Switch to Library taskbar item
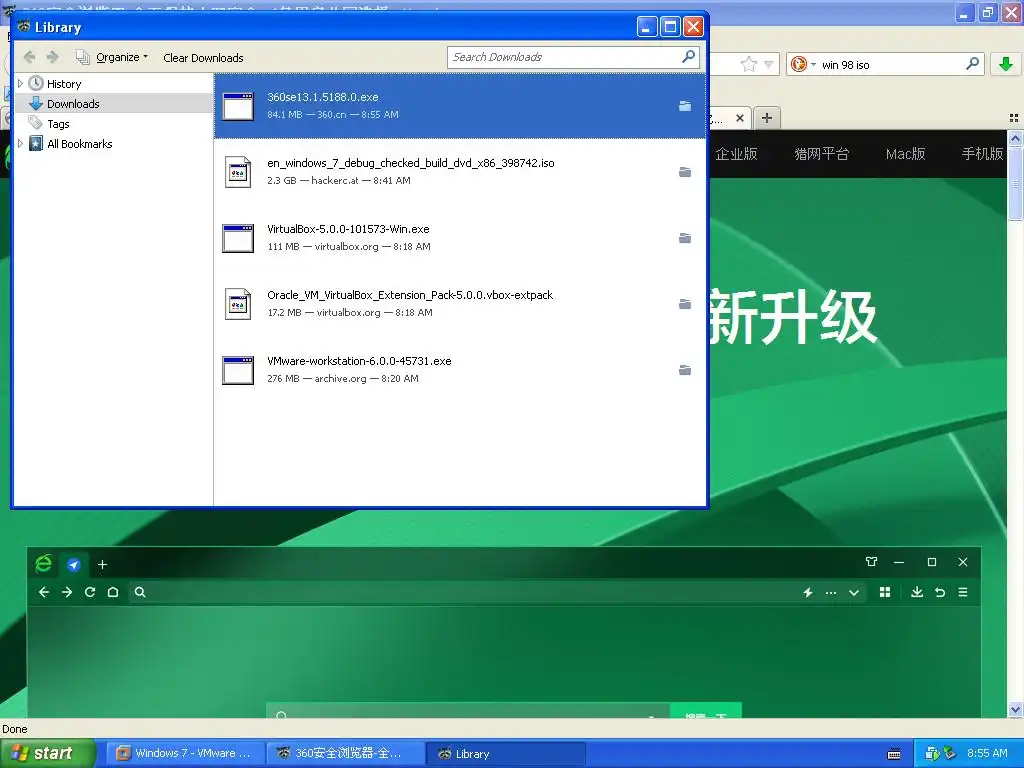Viewport: 1024px width, 768px height. [x=505, y=753]
